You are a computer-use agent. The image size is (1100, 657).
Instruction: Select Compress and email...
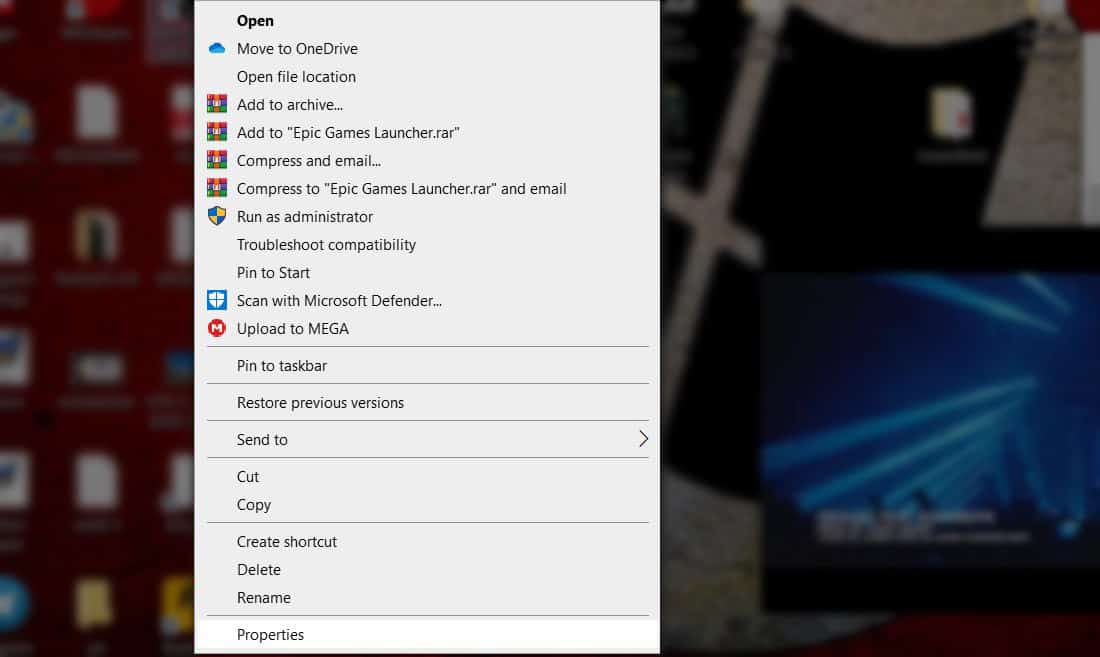(427, 161)
